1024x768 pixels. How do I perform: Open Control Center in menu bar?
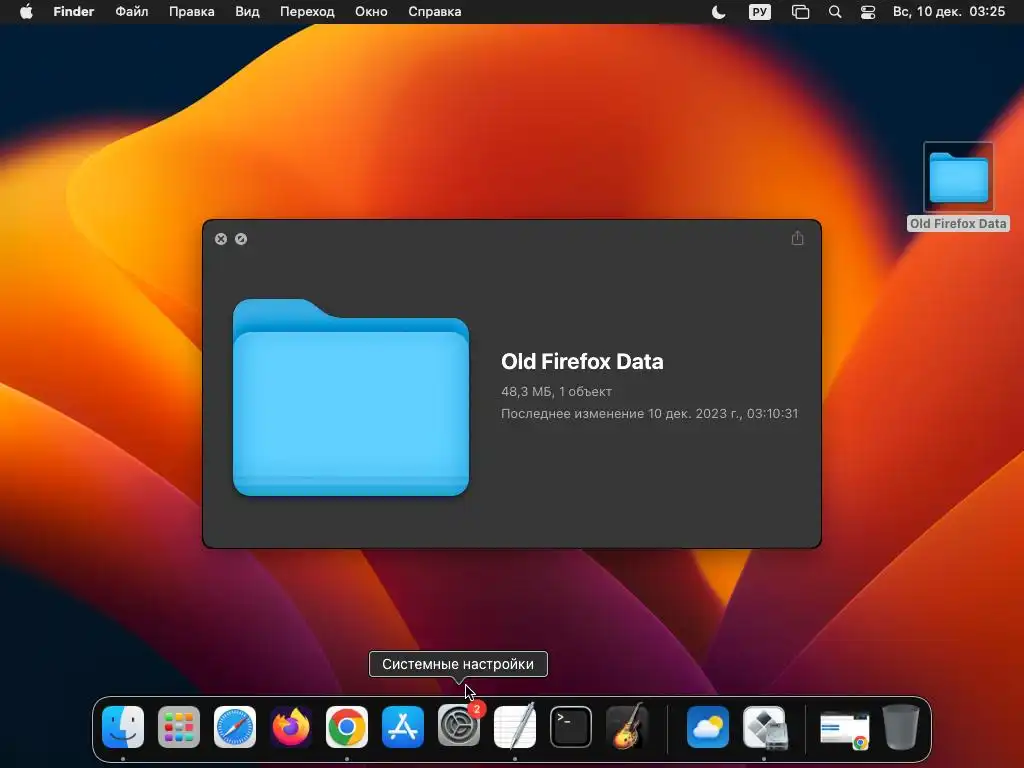pyautogui.click(x=868, y=12)
